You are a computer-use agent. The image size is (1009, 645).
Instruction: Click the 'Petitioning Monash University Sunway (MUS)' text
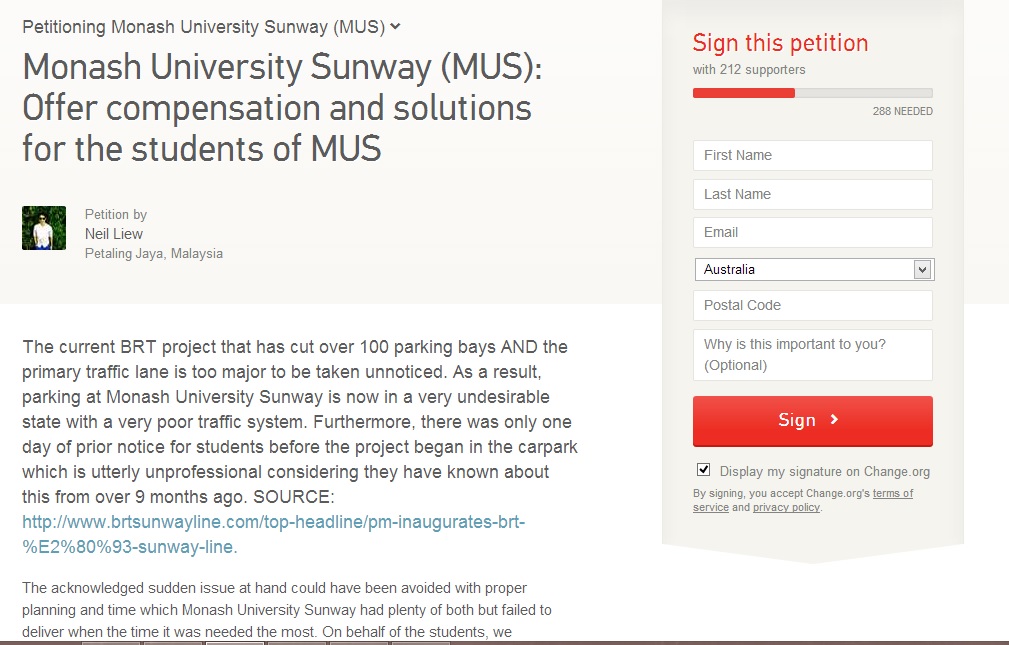(x=203, y=27)
